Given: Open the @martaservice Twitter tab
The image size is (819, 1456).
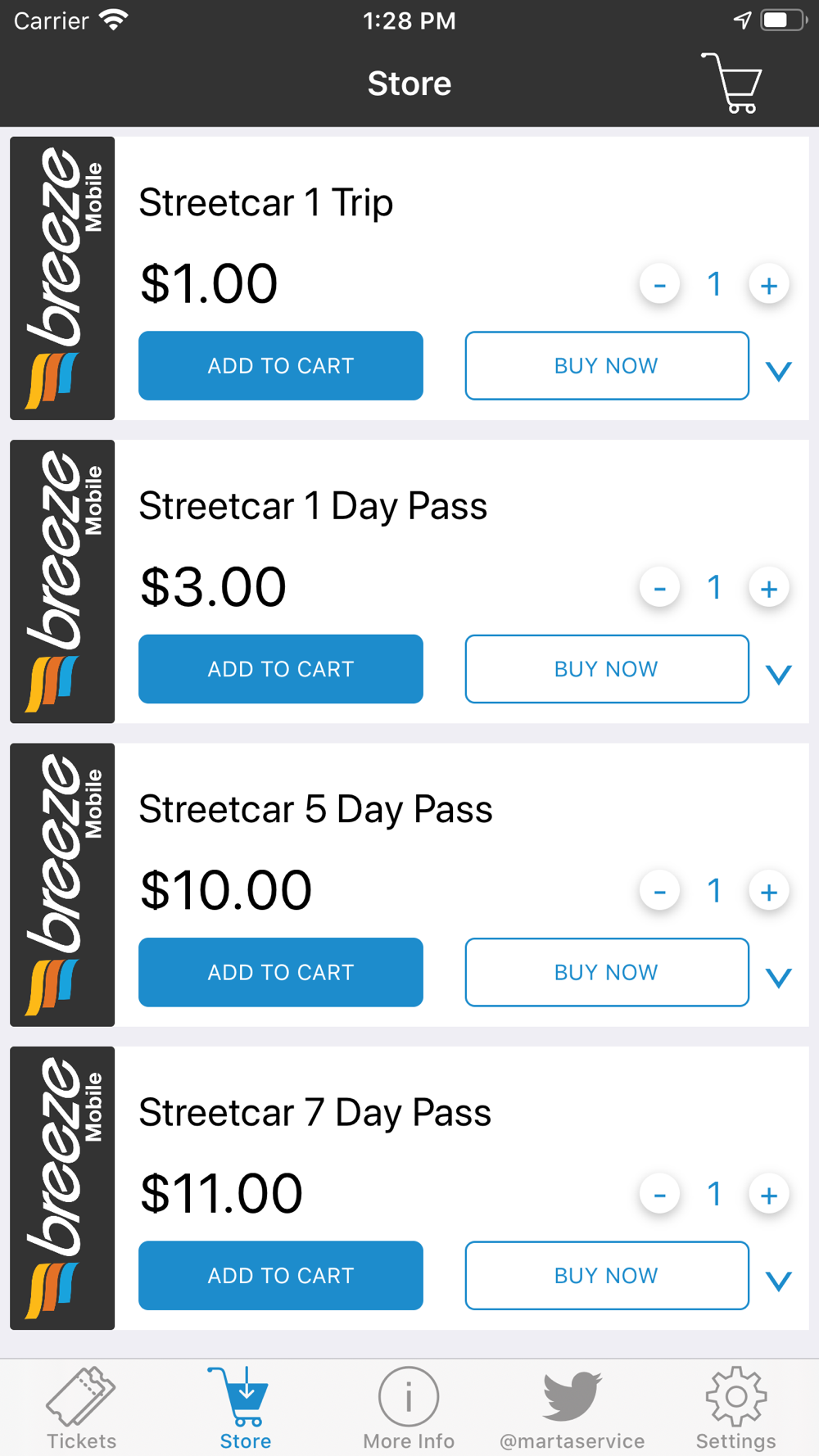Looking at the screenshot, I should pos(572,1409).
